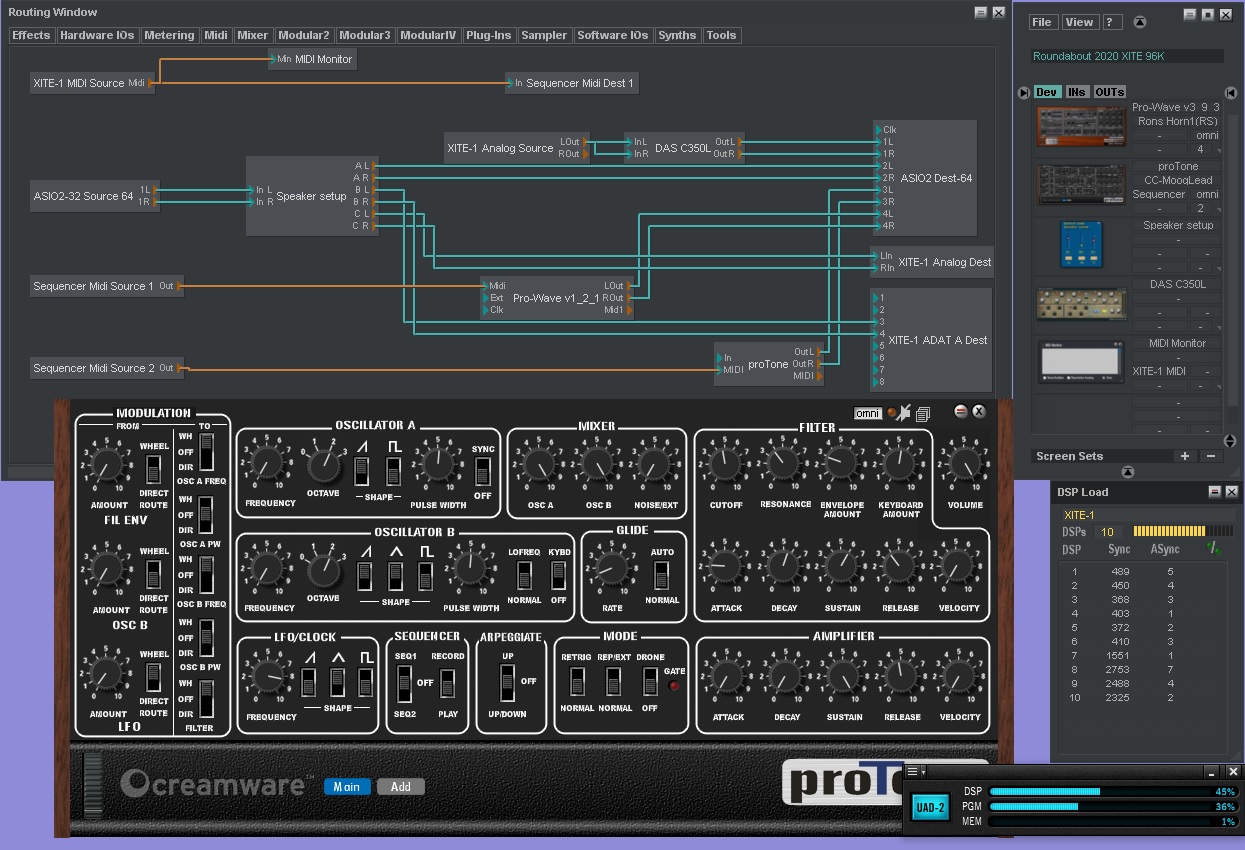This screenshot has width=1245, height=850.
Task: Flip the SYNC switch in Oscillator A
Action: point(483,470)
